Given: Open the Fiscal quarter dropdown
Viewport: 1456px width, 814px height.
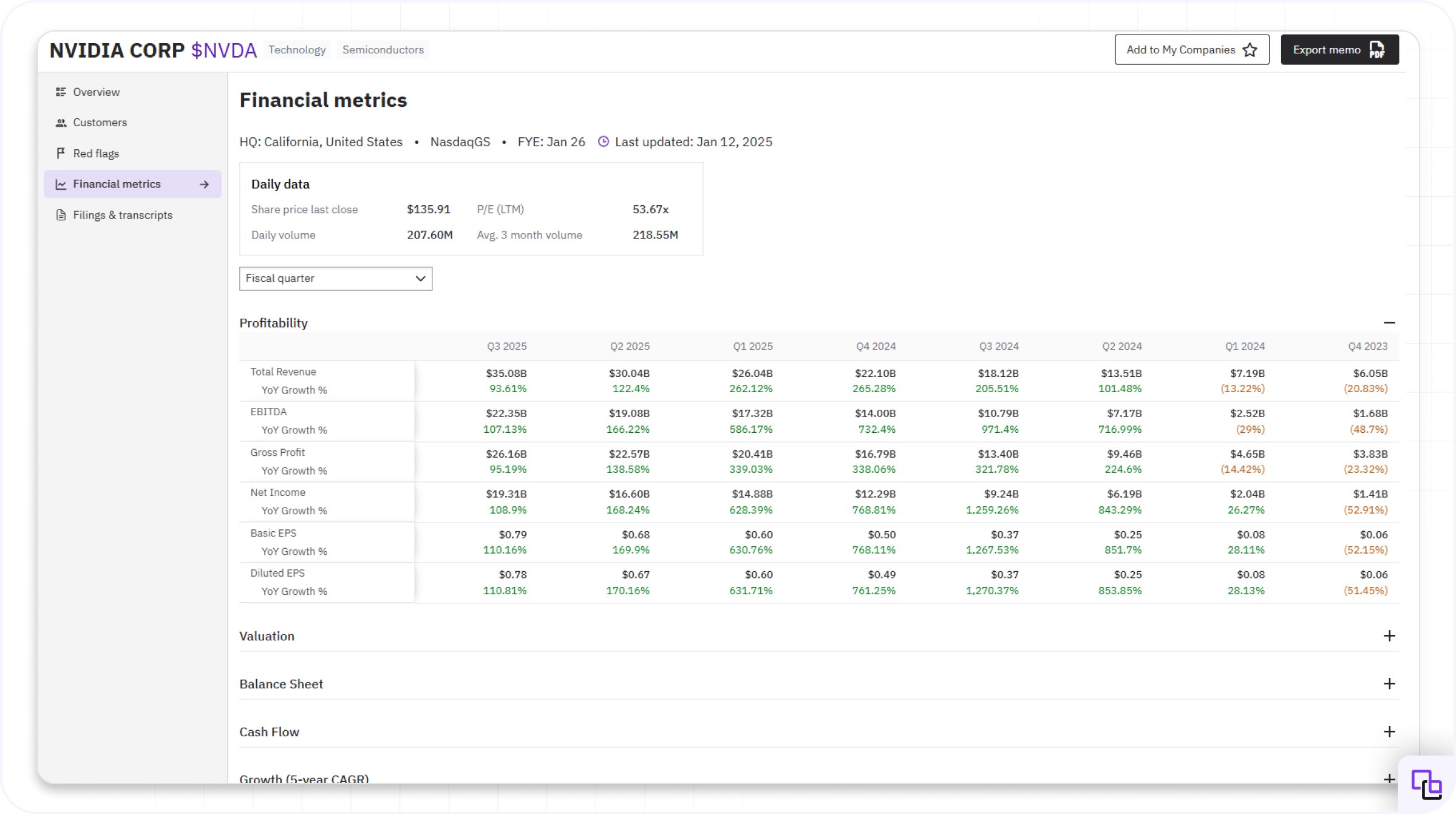Looking at the screenshot, I should click(x=336, y=279).
